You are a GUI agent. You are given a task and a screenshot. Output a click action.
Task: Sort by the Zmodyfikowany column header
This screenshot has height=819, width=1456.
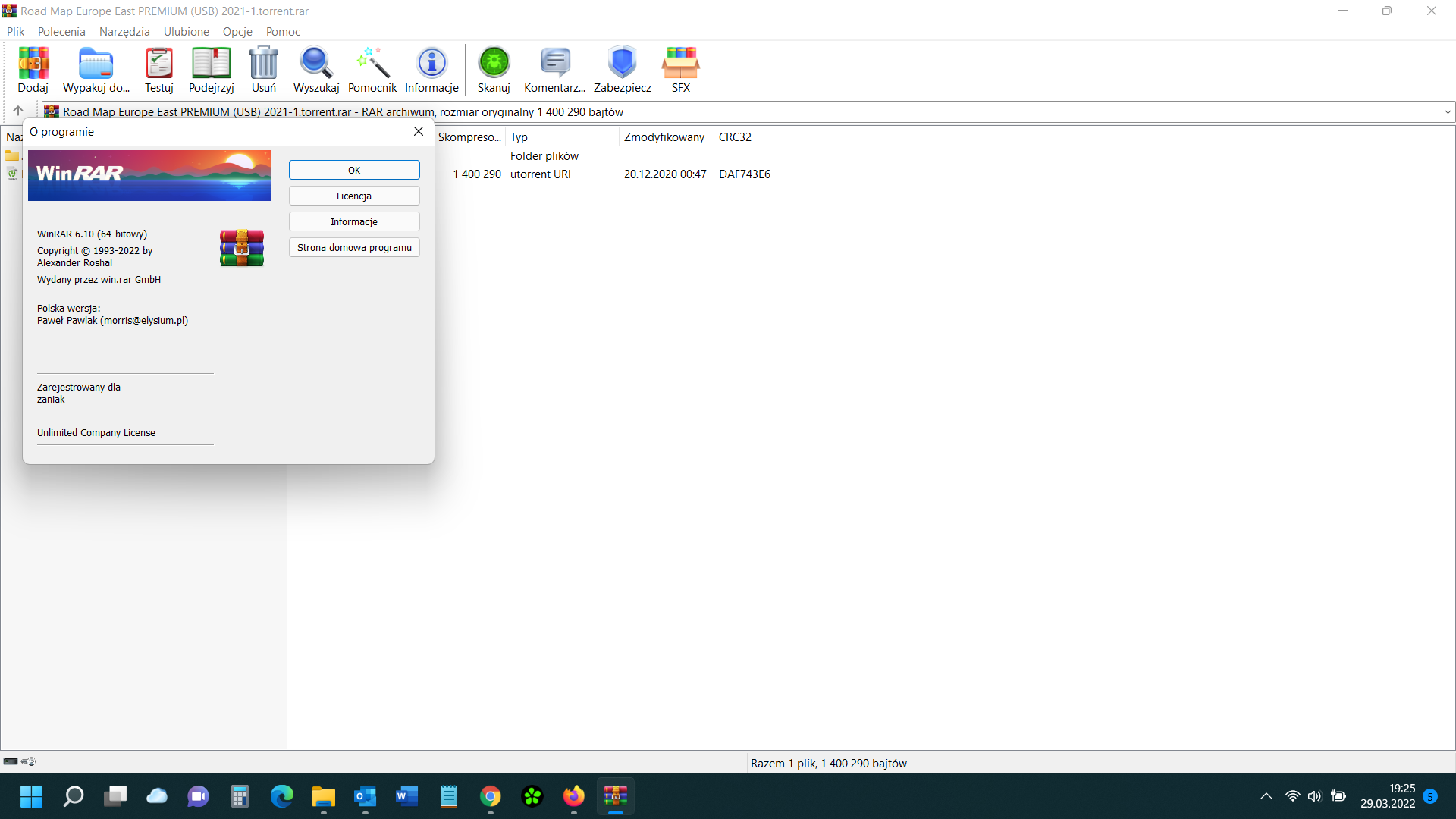(666, 136)
